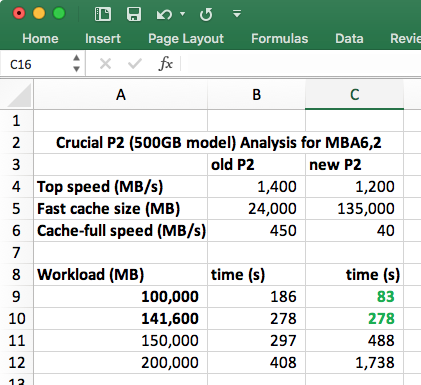Go to the Formulas ribbon tab

280,39
